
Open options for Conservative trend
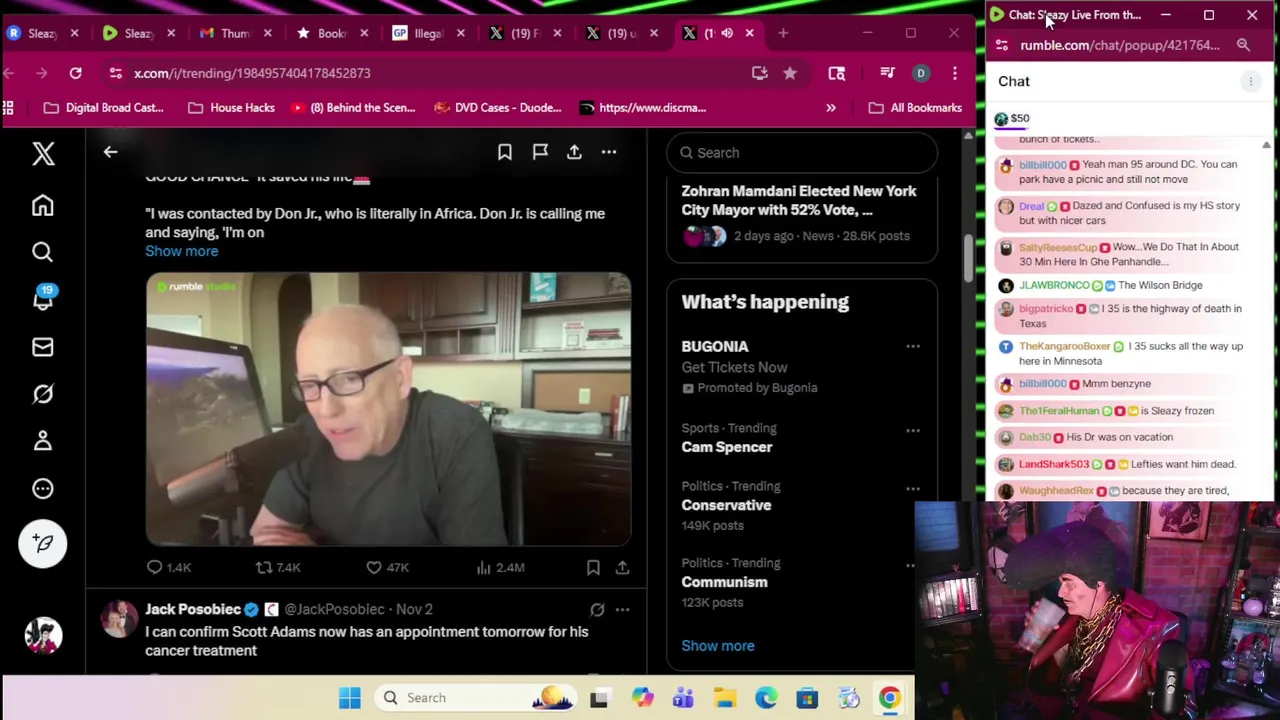point(913,489)
